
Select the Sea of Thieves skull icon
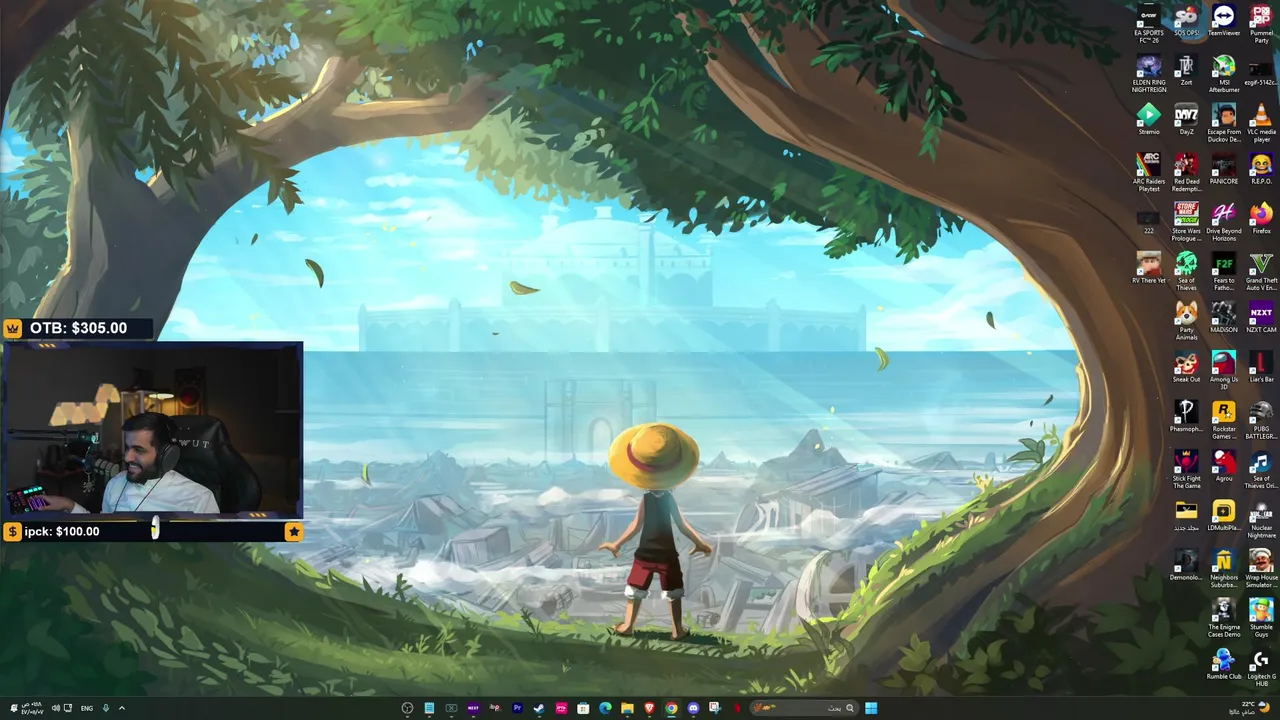point(1186,272)
